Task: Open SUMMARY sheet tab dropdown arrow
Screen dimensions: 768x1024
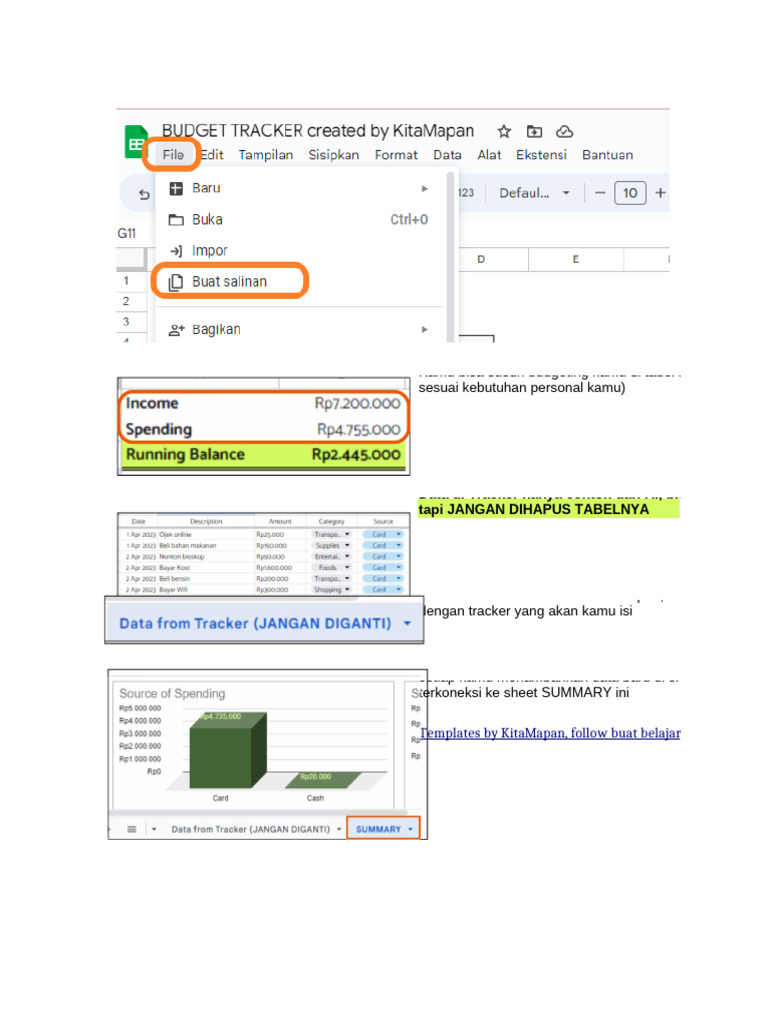Action: pyautogui.click(x=410, y=829)
